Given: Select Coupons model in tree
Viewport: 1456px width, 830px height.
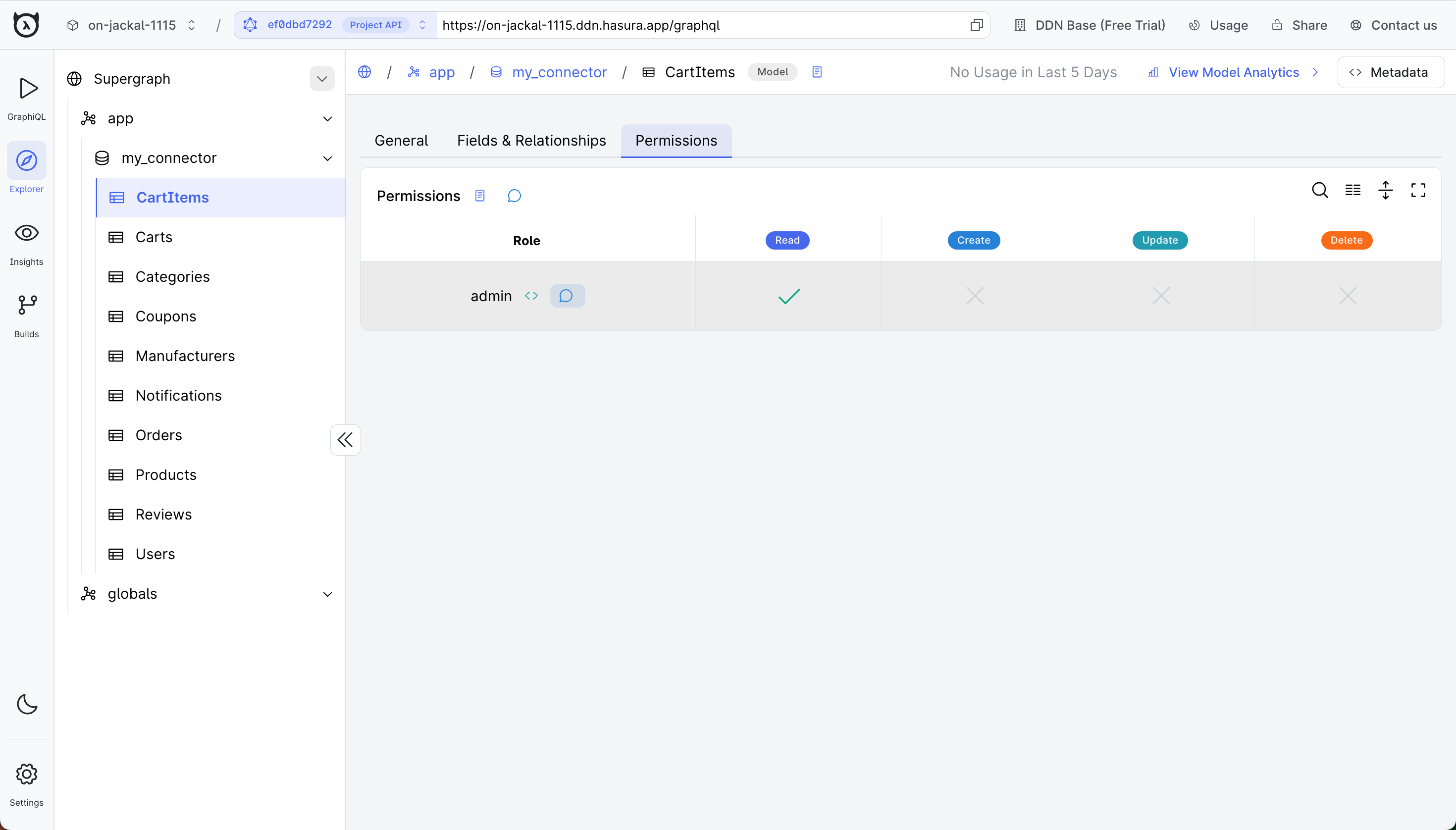Looking at the screenshot, I should [x=220, y=316].
